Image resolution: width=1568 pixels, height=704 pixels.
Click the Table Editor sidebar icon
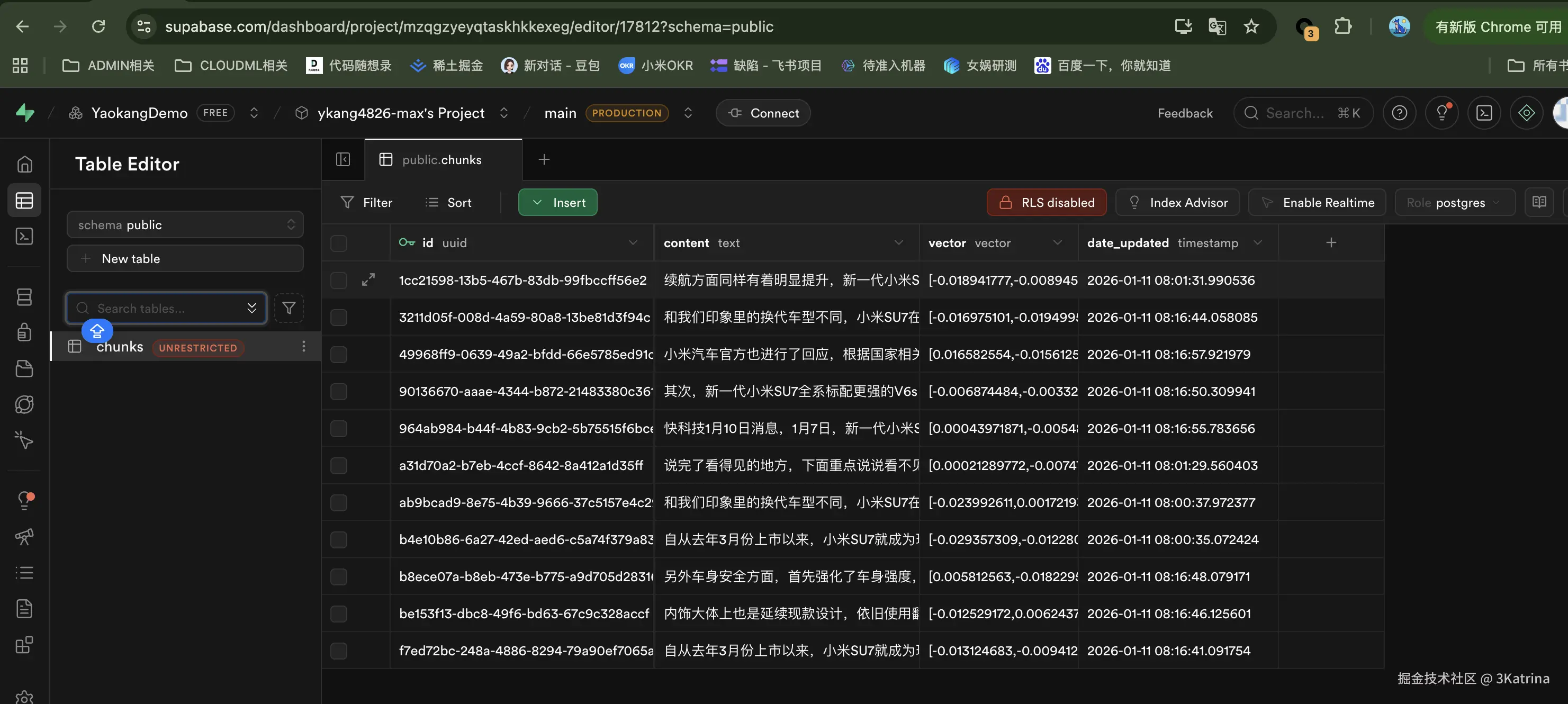click(24, 200)
